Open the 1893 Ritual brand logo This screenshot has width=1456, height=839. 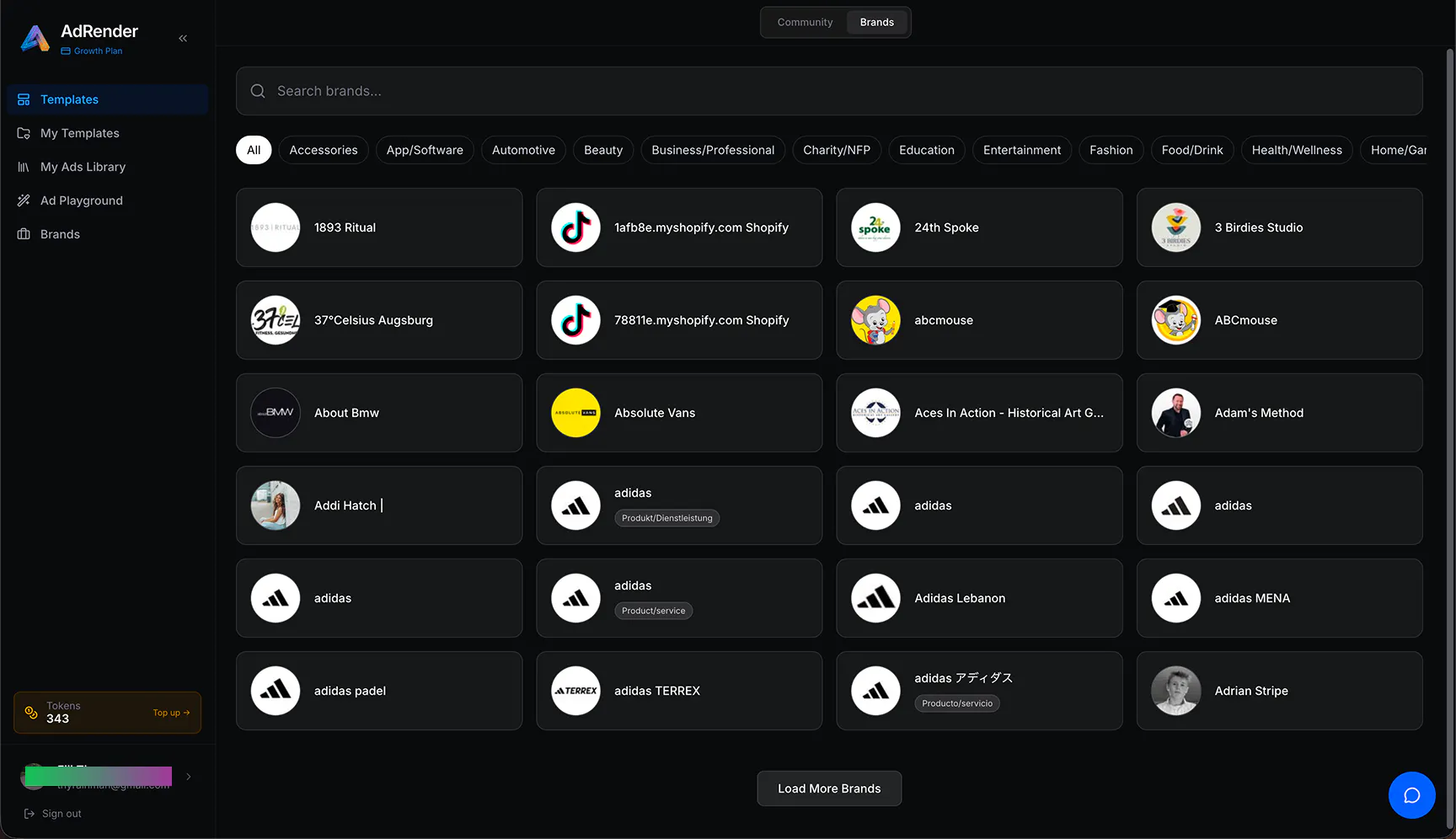(276, 227)
